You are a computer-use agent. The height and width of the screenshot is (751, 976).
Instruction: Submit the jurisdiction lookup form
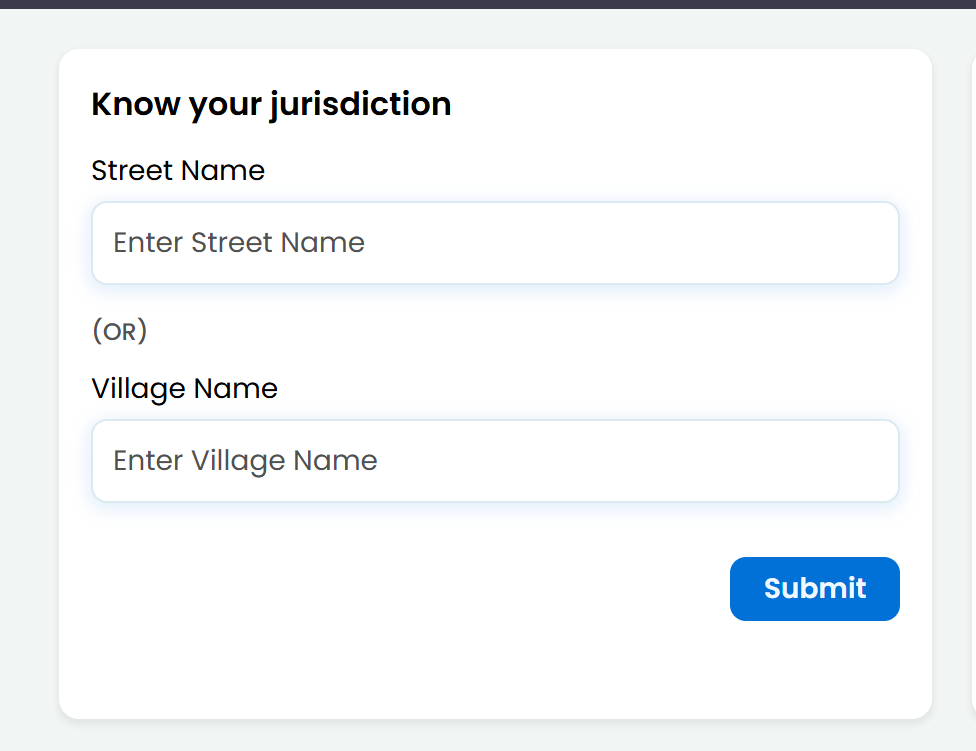point(814,588)
